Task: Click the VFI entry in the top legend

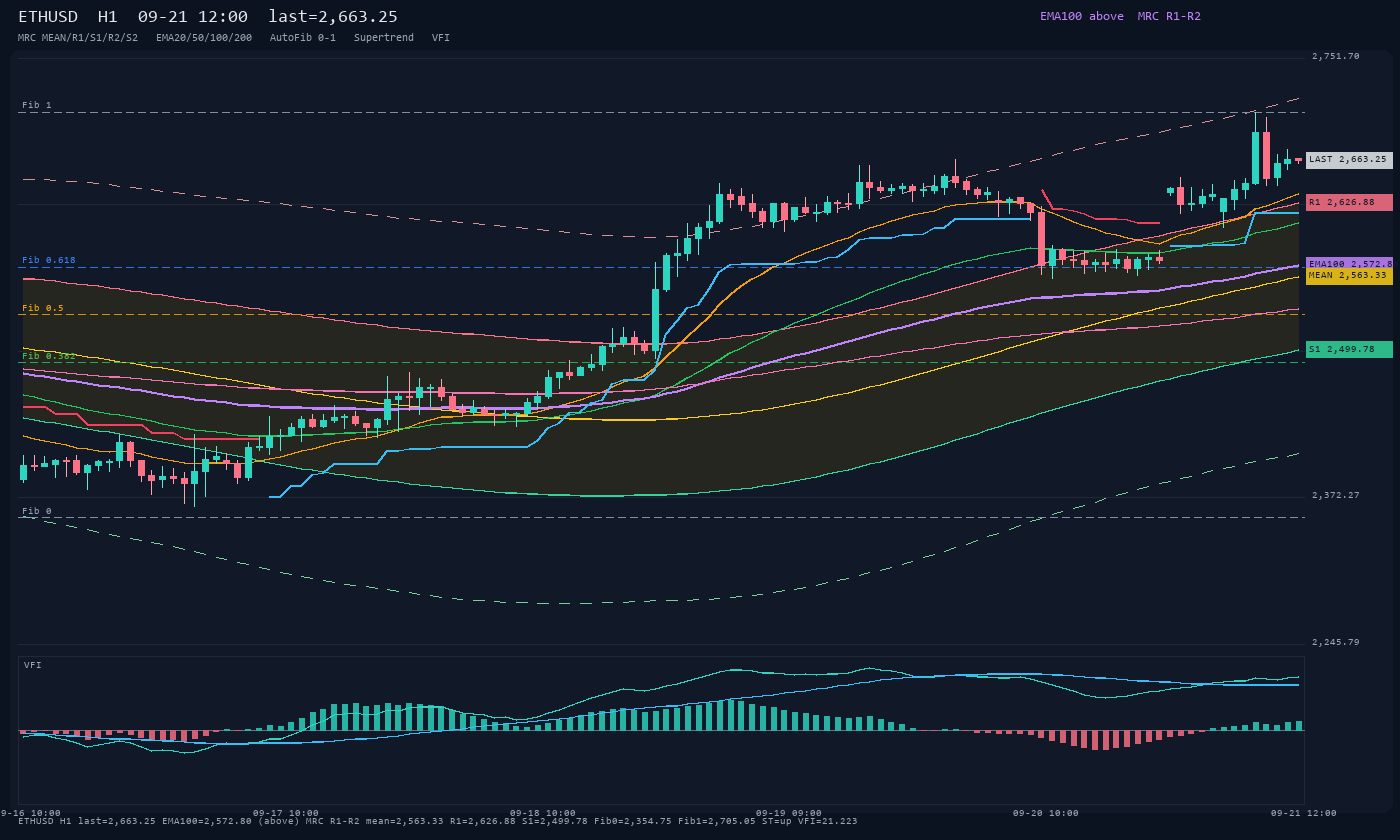Action: [x=441, y=37]
